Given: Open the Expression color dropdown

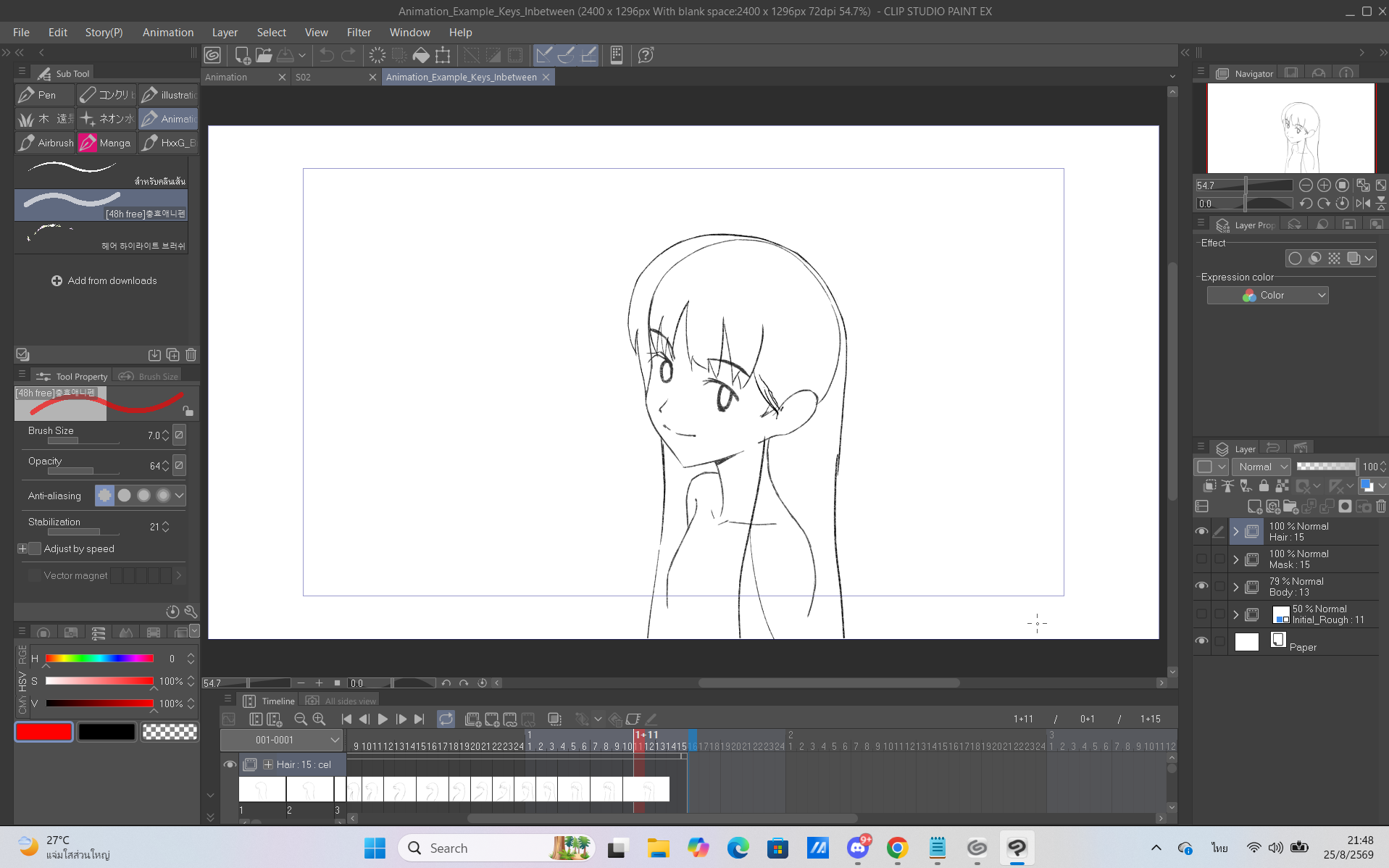Looking at the screenshot, I should (1267, 295).
